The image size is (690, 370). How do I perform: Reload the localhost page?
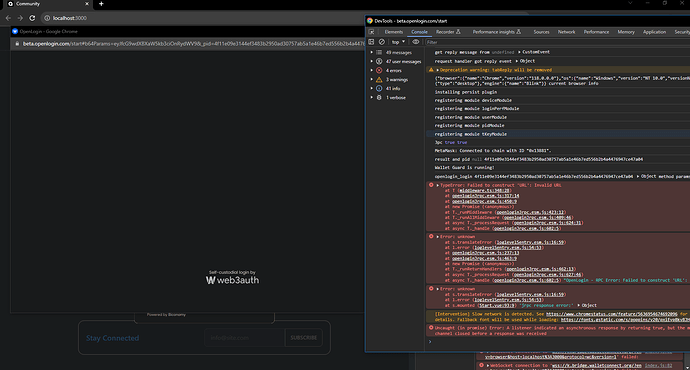[x=32, y=18]
